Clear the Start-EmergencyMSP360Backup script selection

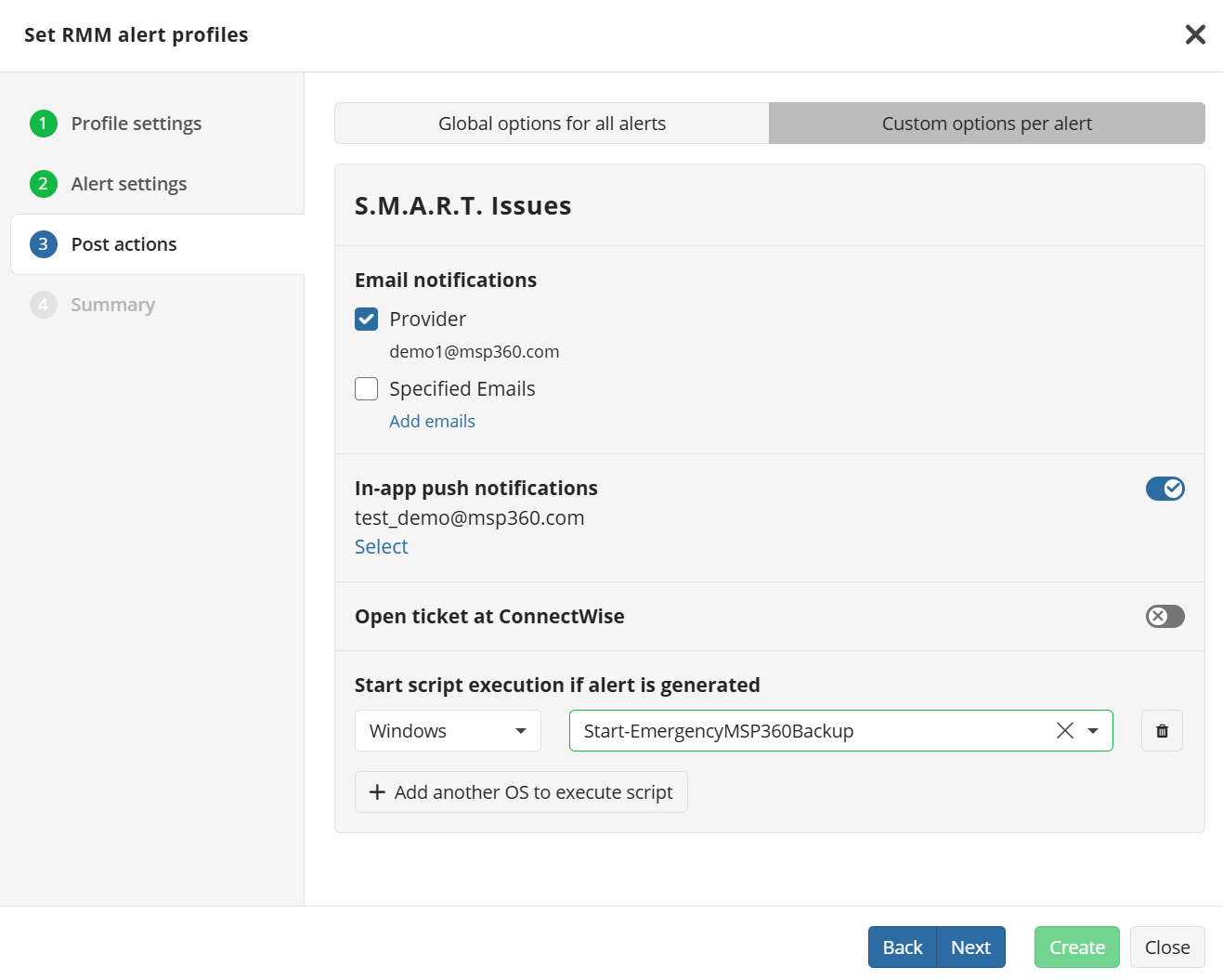tap(1065, 731)
